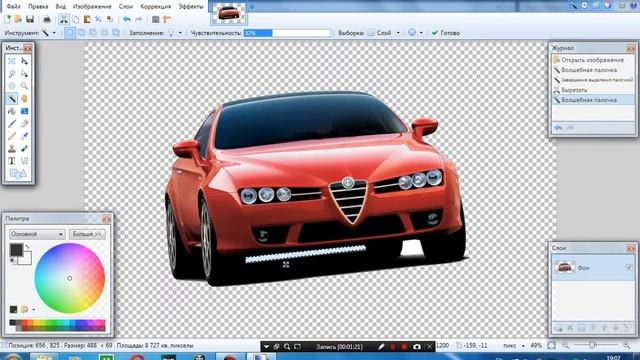Select the Color Picker eyedropper tool
Image resolution: width=640 pixels, height=360 pixels.
[x=24, y=136]
